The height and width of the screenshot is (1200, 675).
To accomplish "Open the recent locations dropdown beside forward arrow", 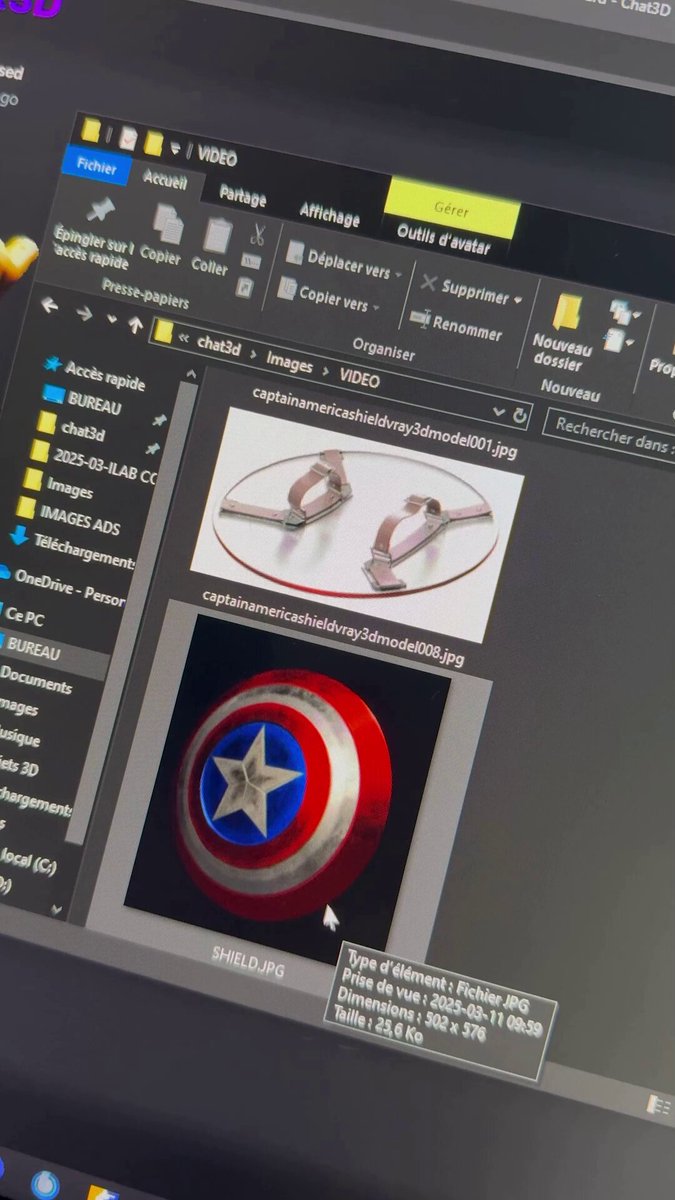I will click(x=111, y=320).
